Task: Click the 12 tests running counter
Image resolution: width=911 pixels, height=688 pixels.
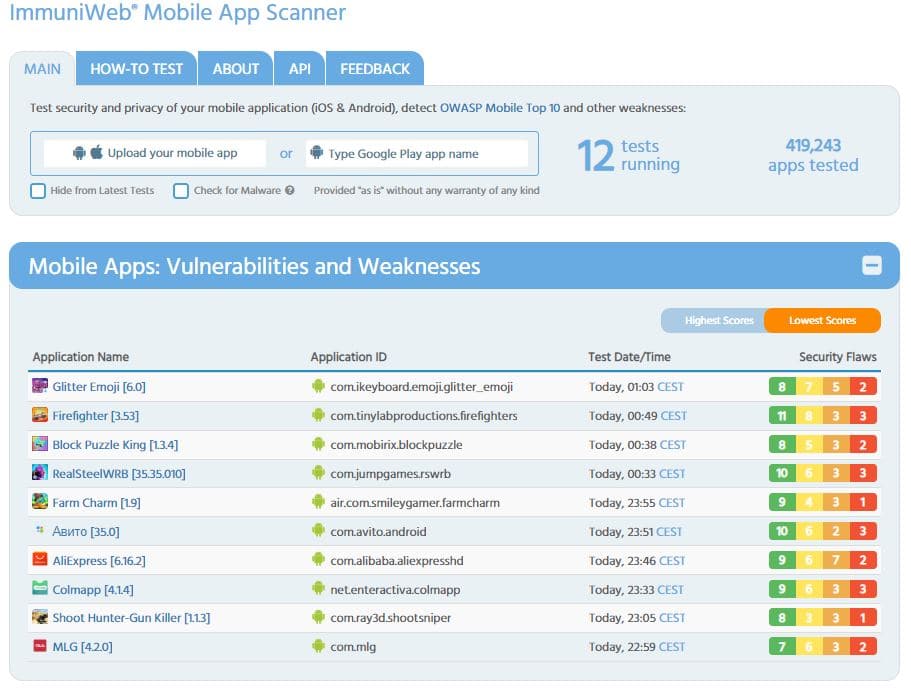Action: coord(628,155)
